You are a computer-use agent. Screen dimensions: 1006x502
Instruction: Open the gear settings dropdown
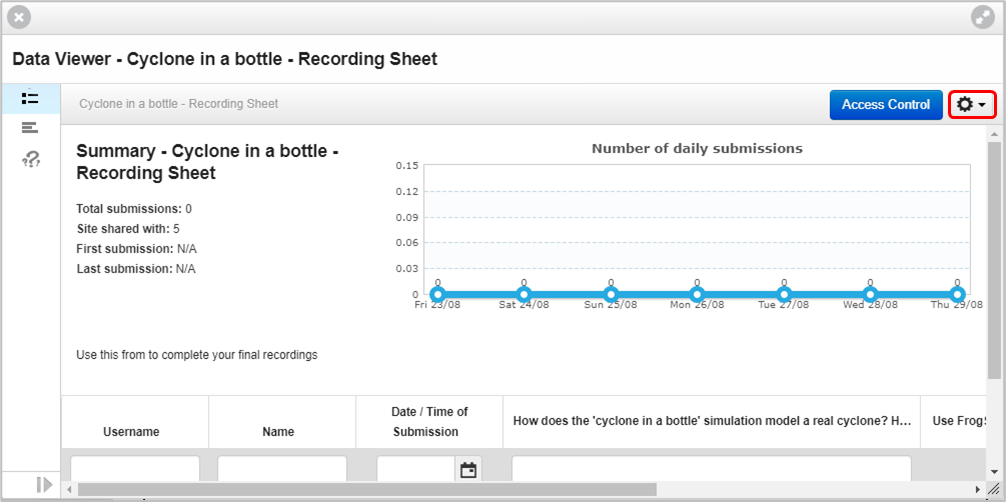pyautogui.click(x=972, y=105)
